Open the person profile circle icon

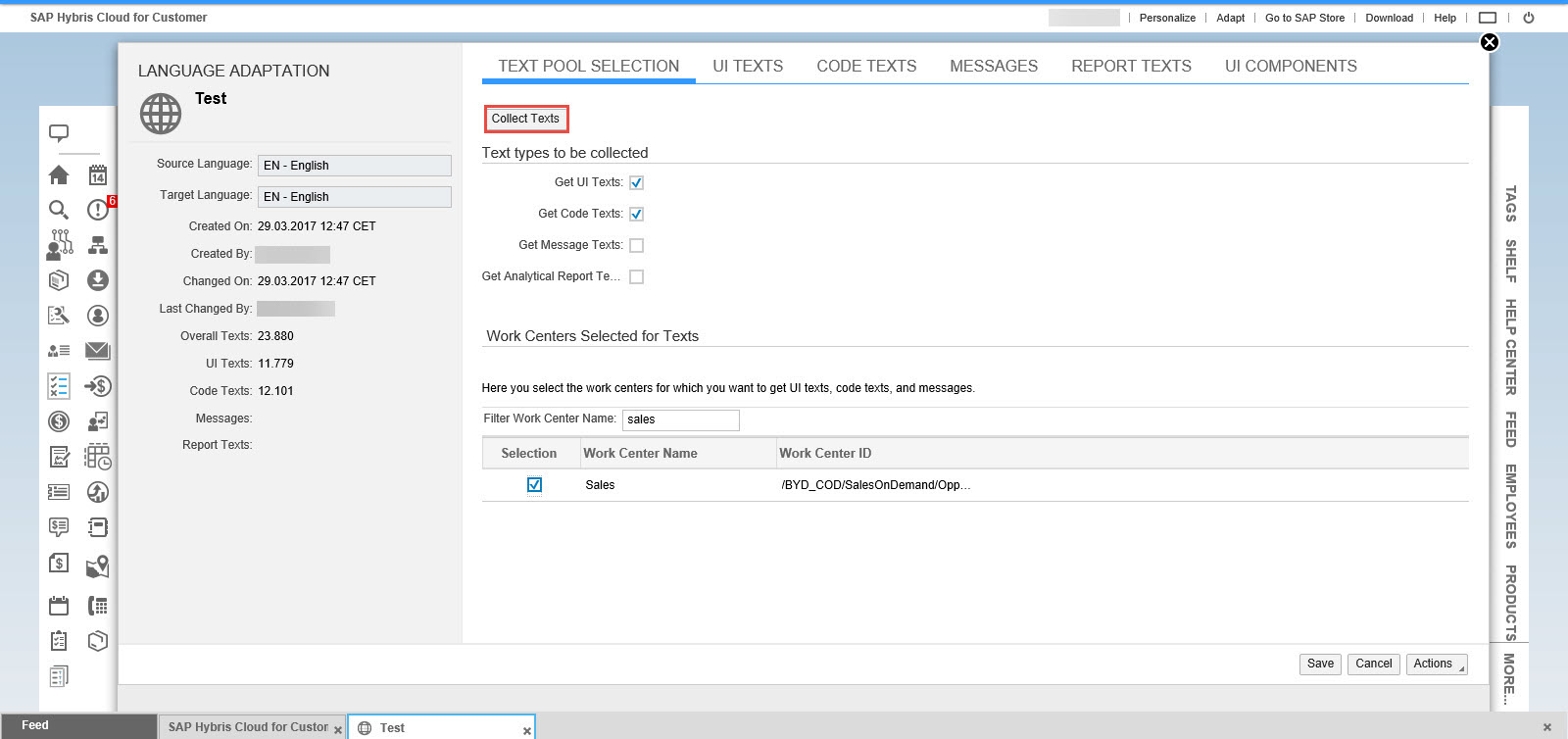98,316
